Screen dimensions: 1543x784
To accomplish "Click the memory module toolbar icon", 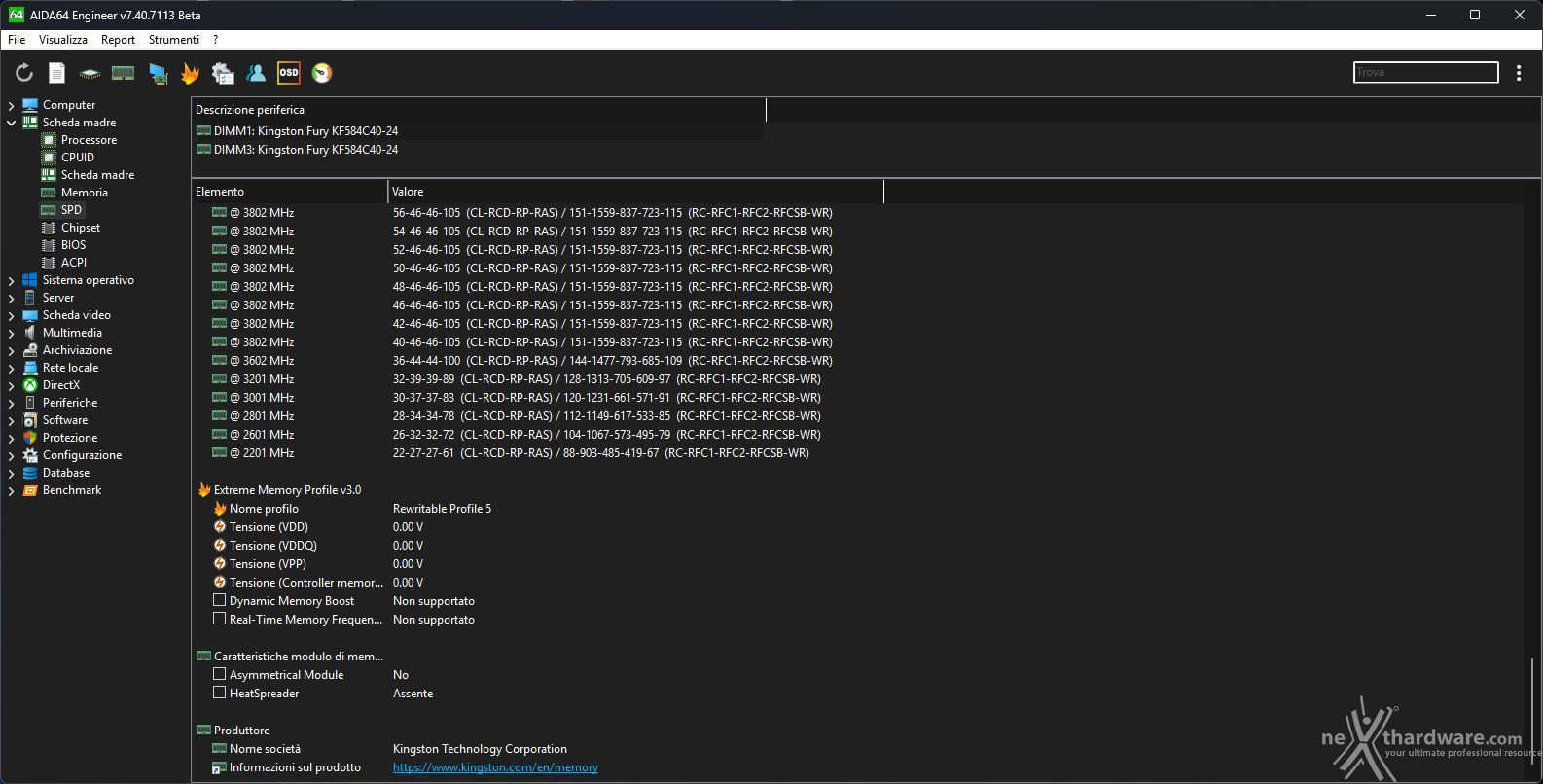I will (x=123, y=73).
